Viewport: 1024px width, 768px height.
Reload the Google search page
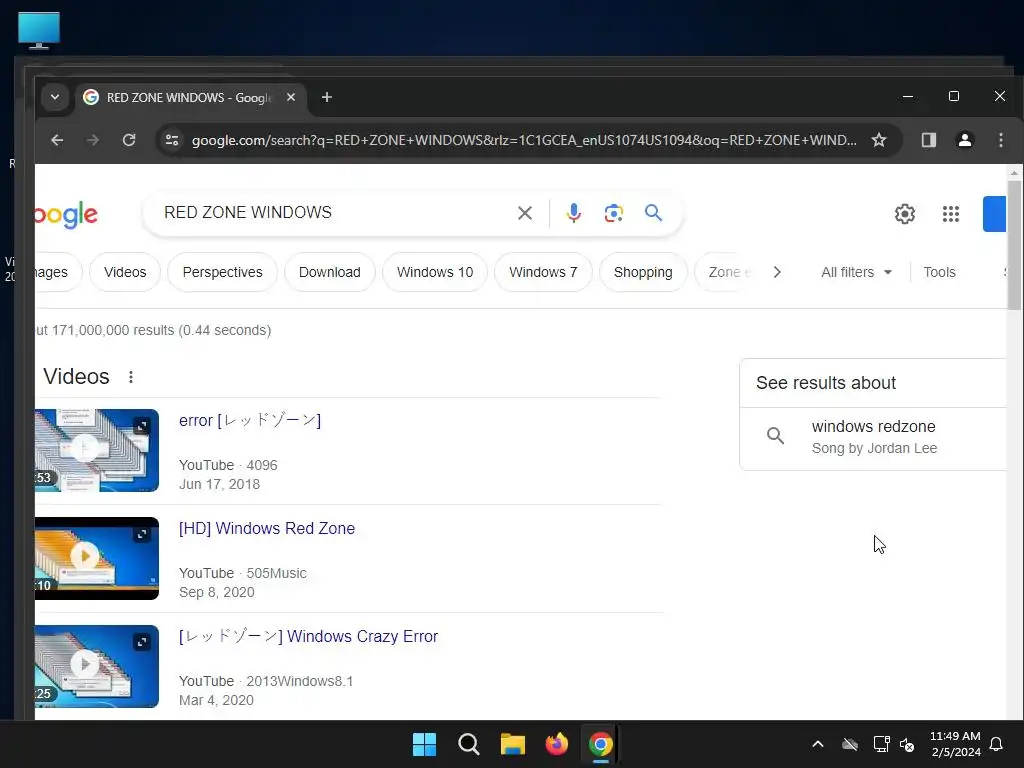tap(129, 140)
